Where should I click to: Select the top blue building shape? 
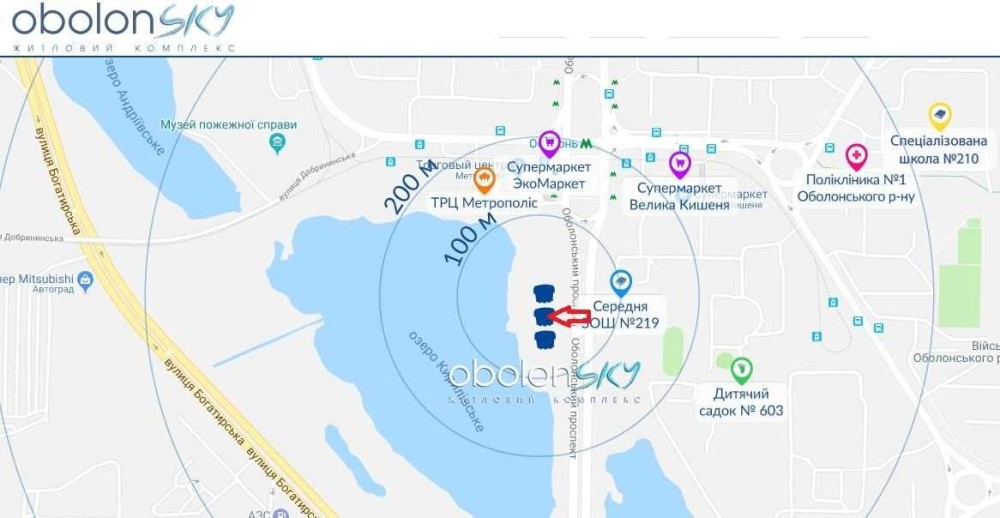[543, 293]
